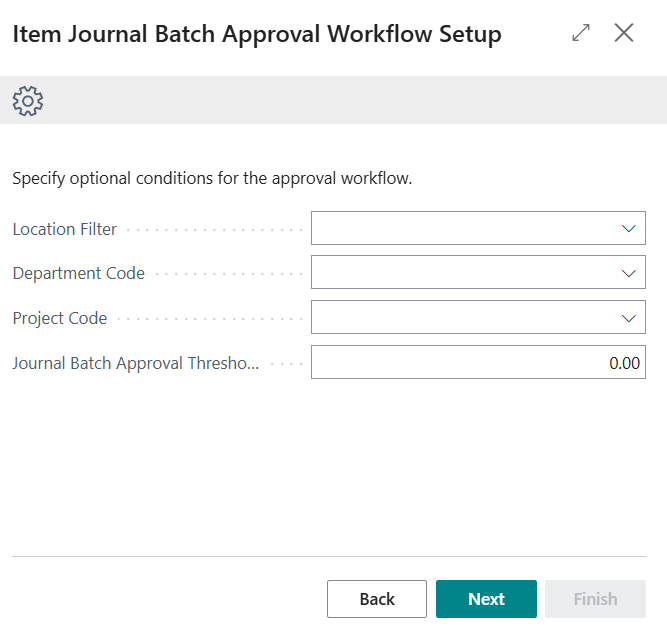Click the settings gear icon
The height and width of the screenshot is (638, 667).
28,100
